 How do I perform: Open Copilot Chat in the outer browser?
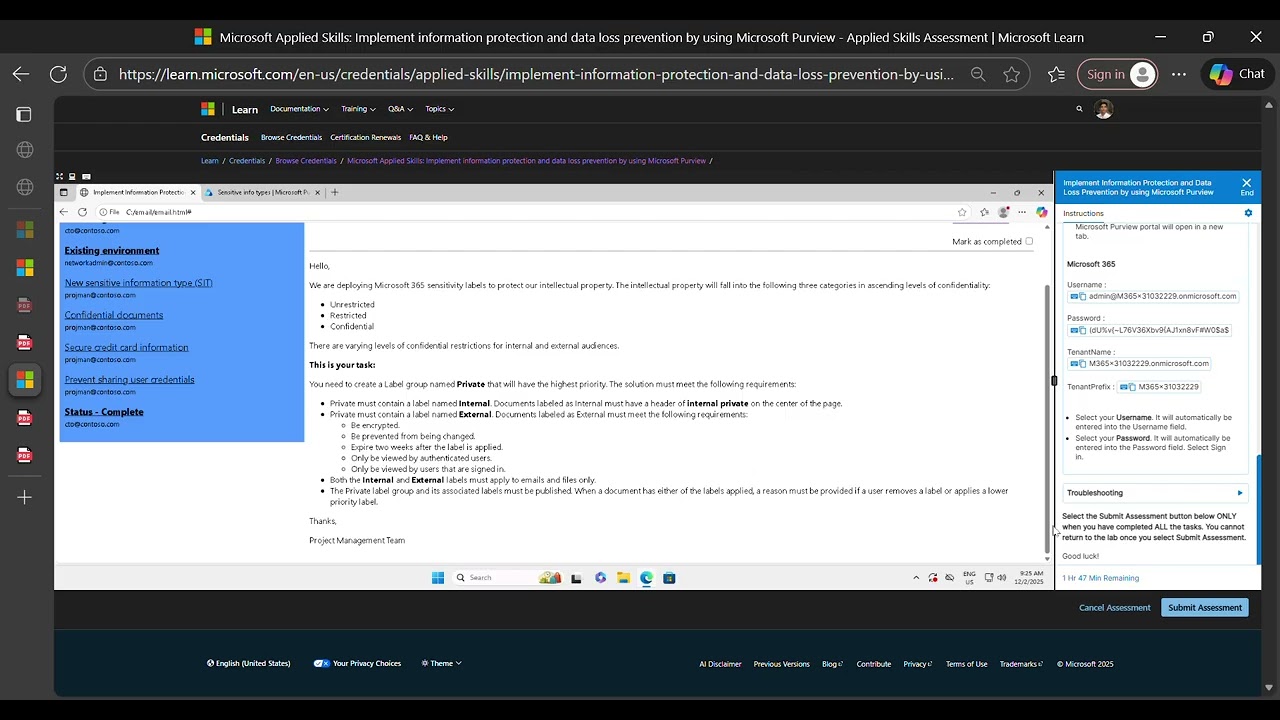point(1237,74)
